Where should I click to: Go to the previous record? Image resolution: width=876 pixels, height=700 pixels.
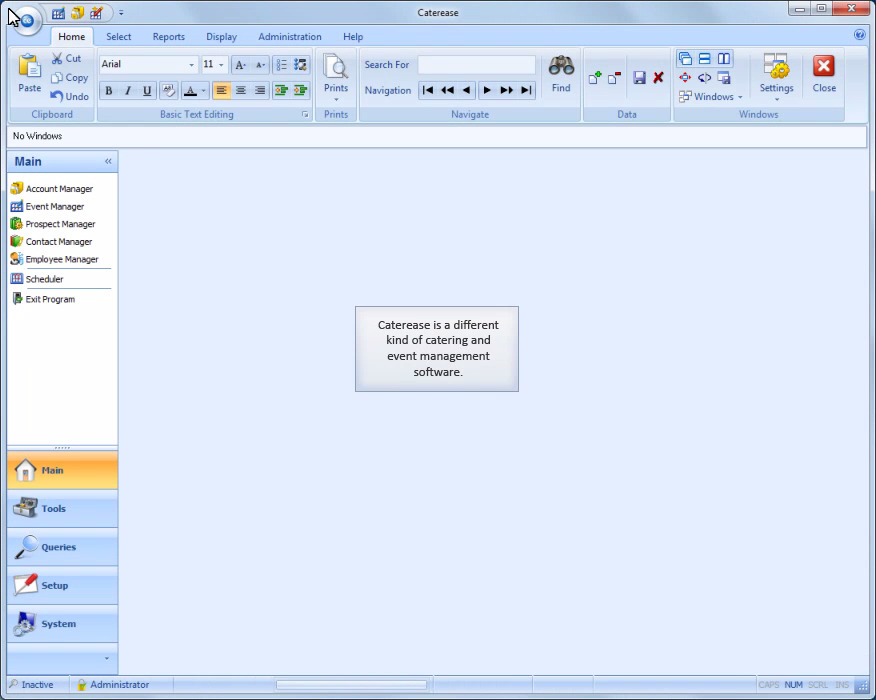466,91
